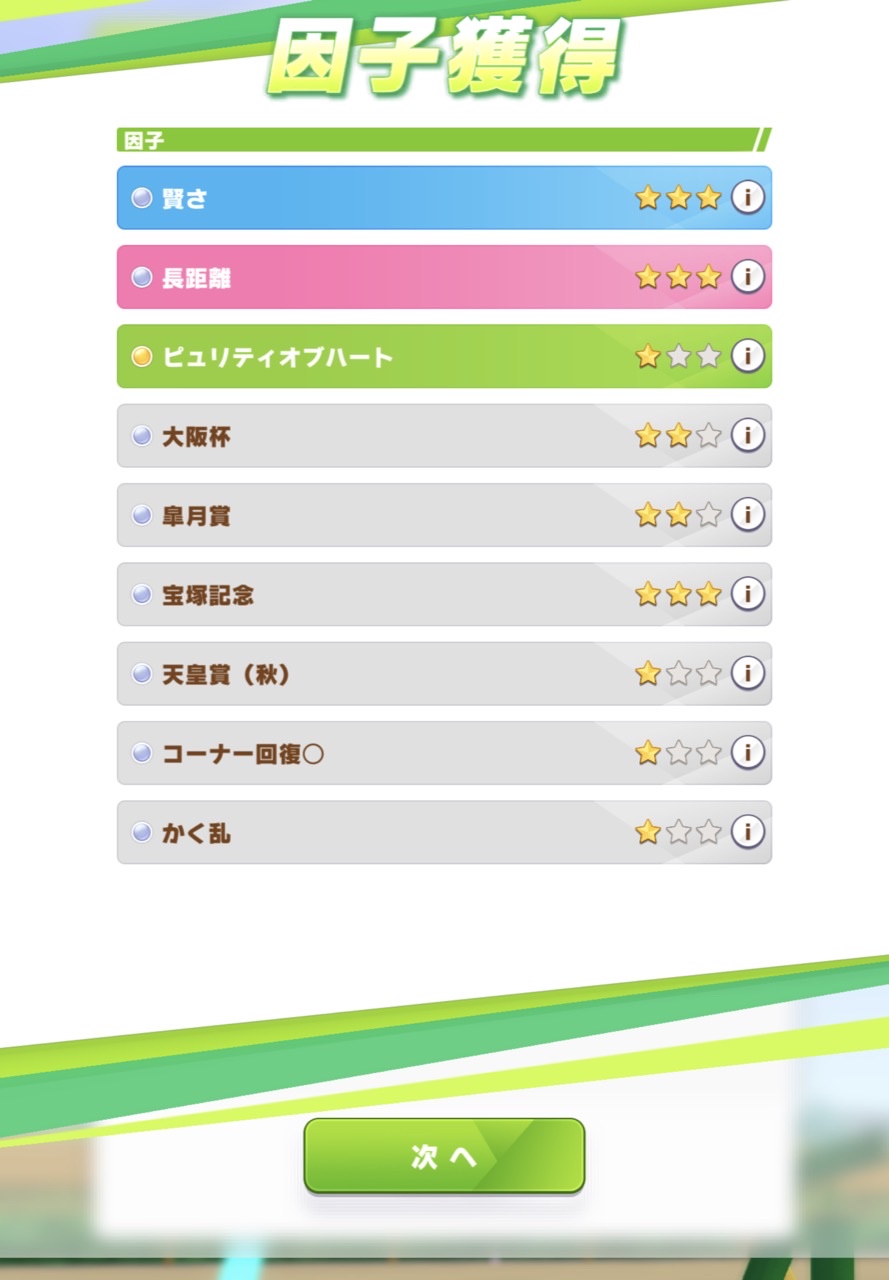Open info icon for 賢さ factor
Viewport: 889px width, 1280px height.
[x=747, y=197]
